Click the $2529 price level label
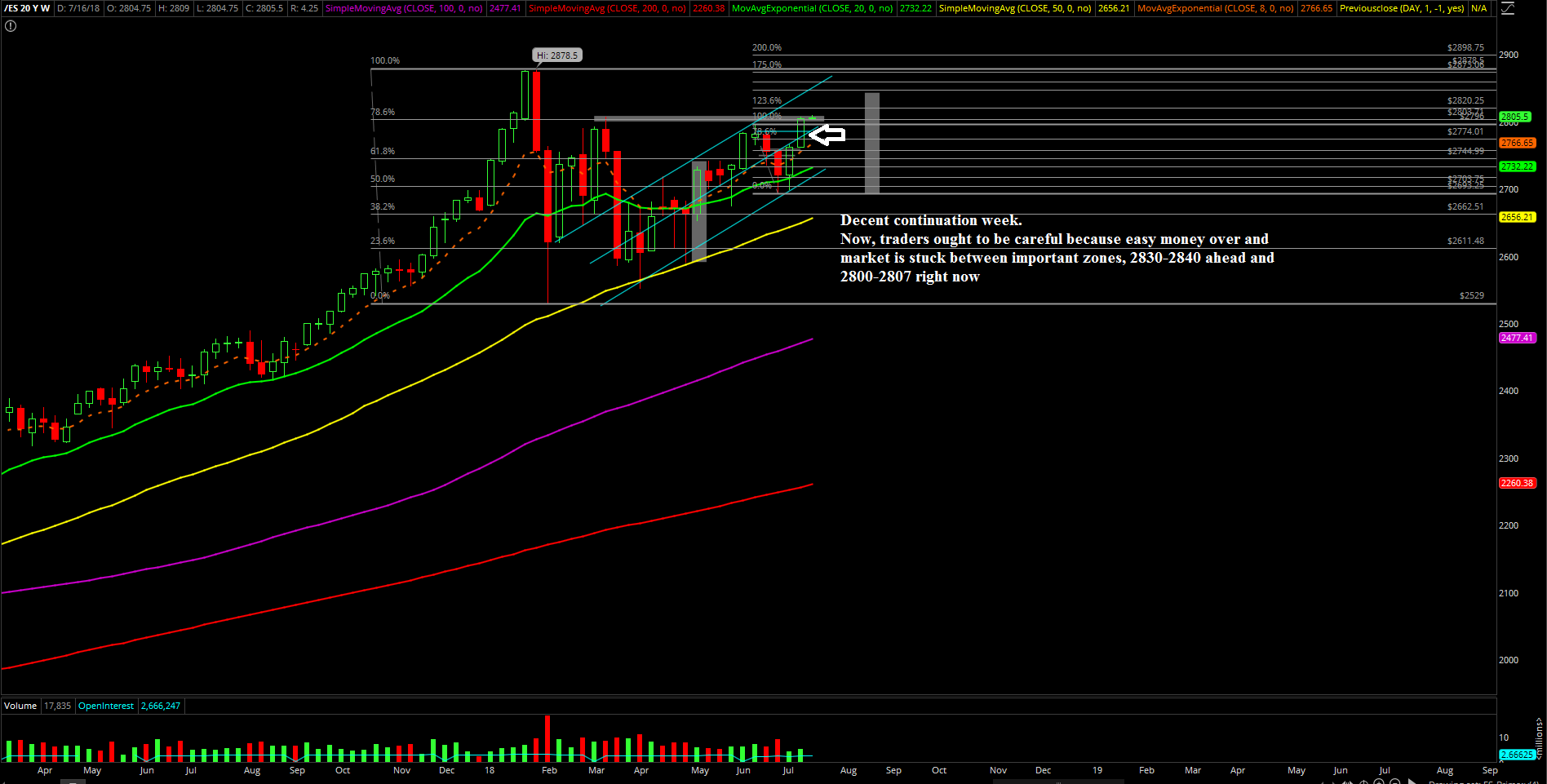Screen dimensions: 1547x784 click(1472, 295)
